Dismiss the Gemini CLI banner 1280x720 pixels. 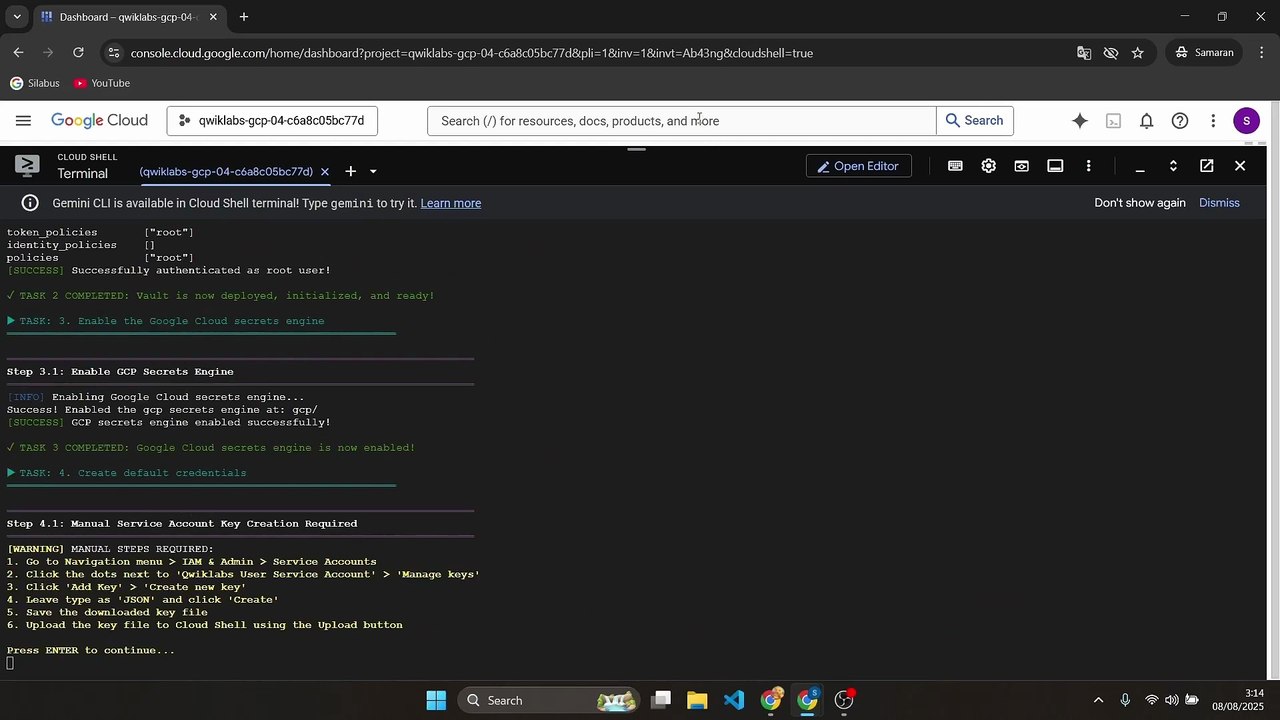pos(1219,203)
